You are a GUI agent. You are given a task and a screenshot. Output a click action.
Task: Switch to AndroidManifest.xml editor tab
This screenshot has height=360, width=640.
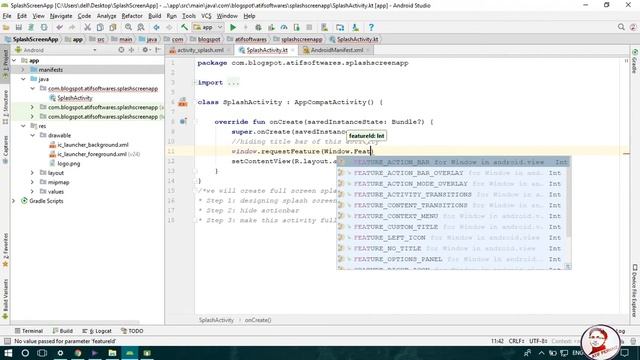tap(337, 50)
